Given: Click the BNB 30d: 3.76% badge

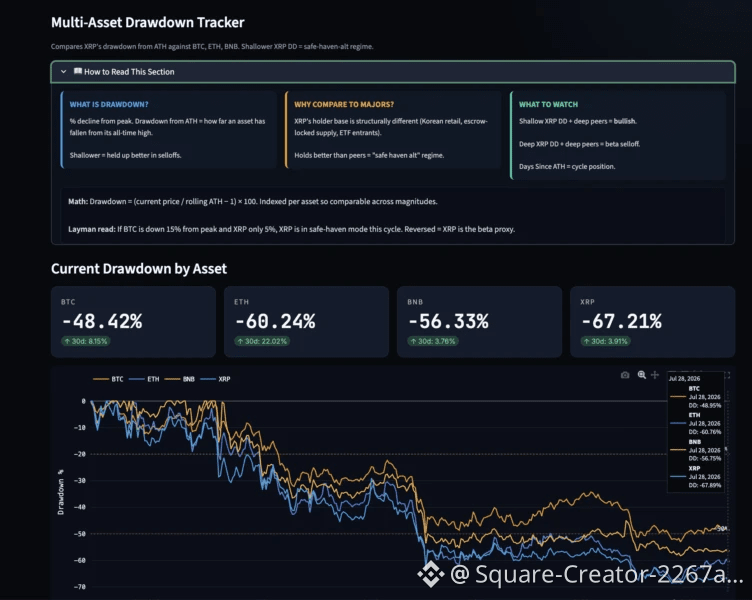Looking at the screenshot, I should tap(433, 341).
